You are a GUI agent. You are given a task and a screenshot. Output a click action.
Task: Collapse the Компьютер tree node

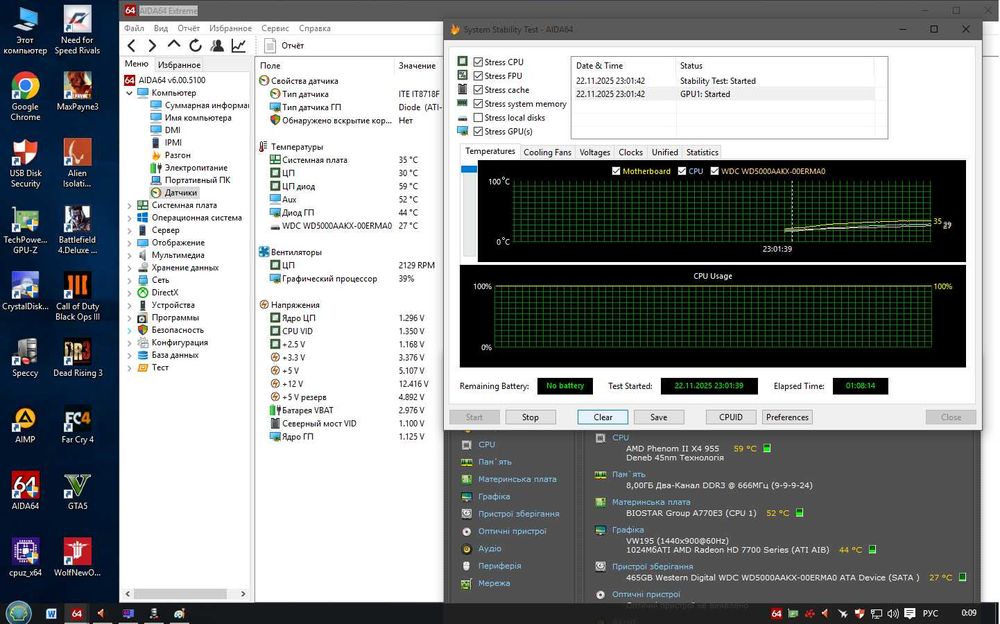pos(129,93)
